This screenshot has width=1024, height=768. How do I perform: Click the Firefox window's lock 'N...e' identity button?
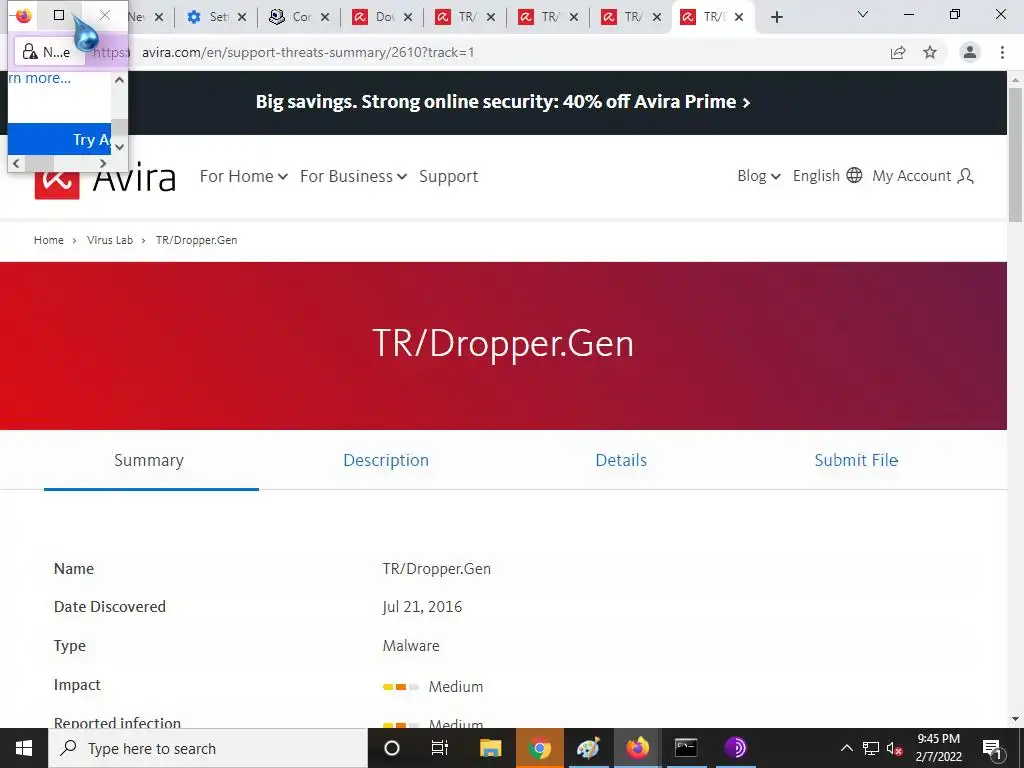point(48,52)
